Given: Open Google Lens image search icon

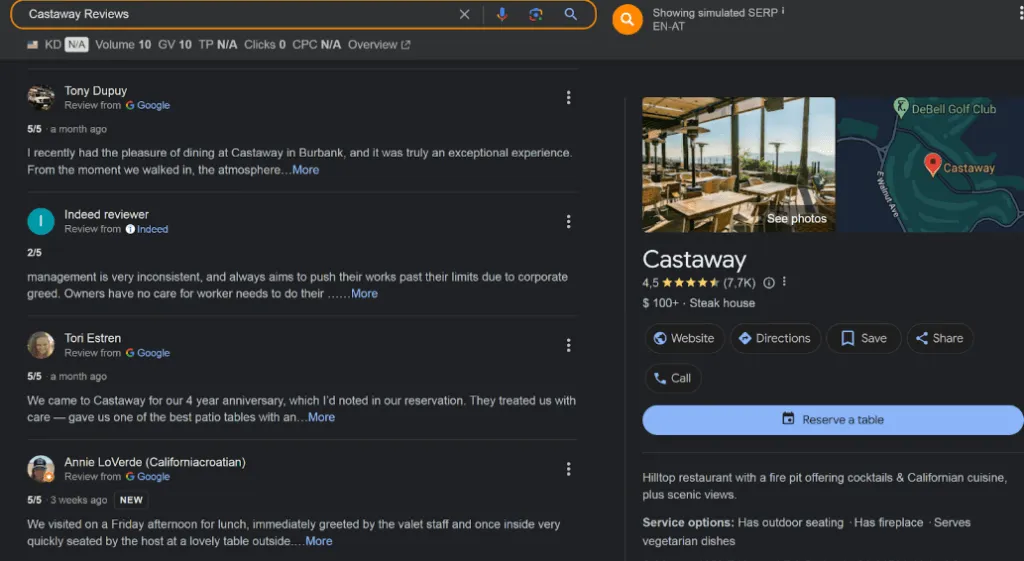Looking at the screenshot, I should coord(536,14).
